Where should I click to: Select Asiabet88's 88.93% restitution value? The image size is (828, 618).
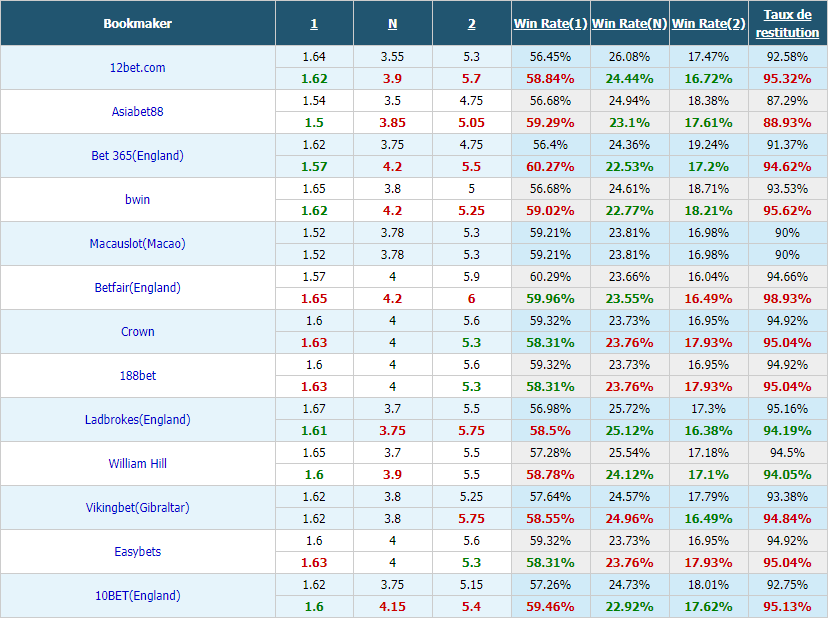[787, 123]
